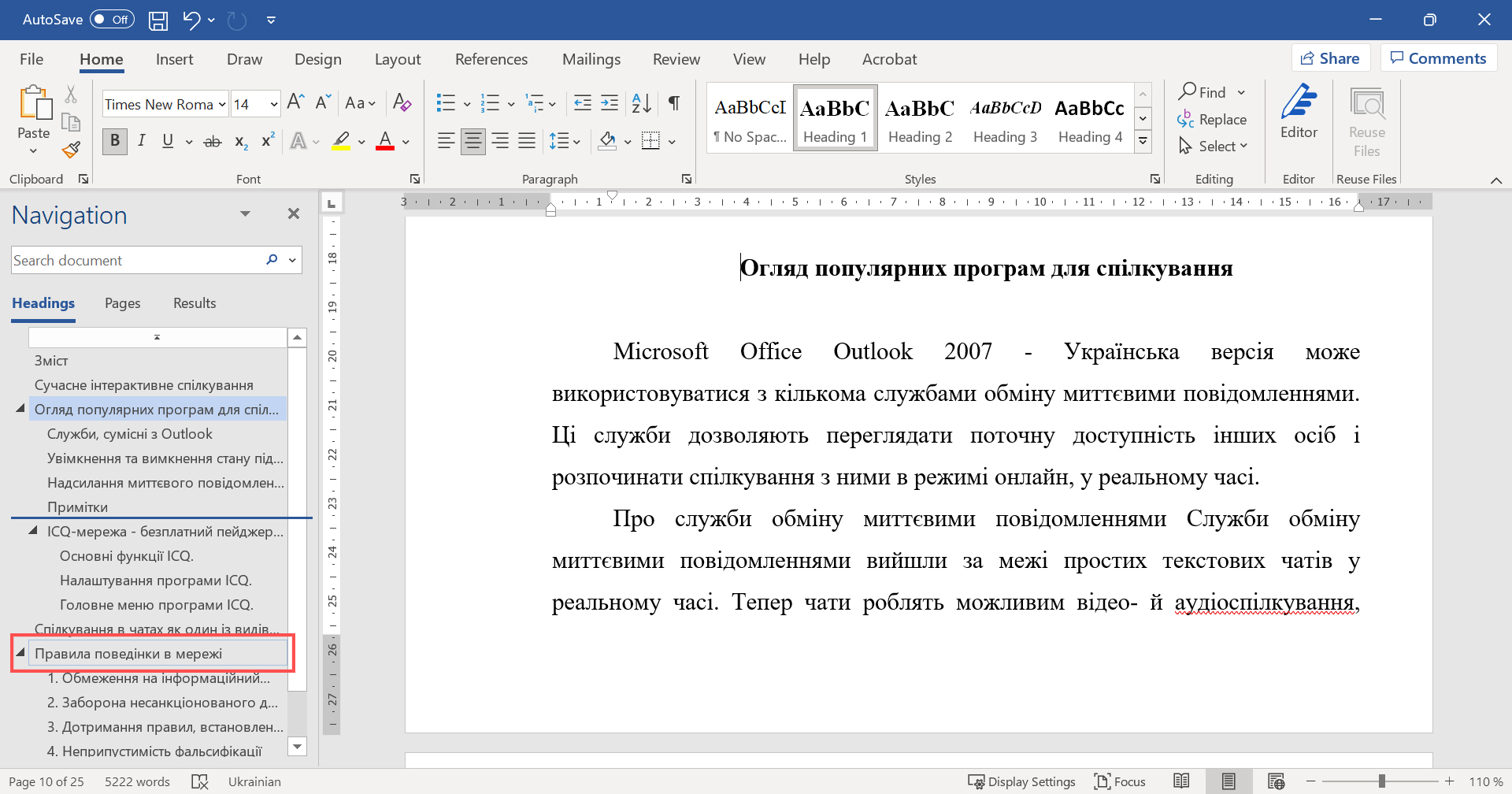
Task: Toggle strikethrough formatting
Action: 213,141
